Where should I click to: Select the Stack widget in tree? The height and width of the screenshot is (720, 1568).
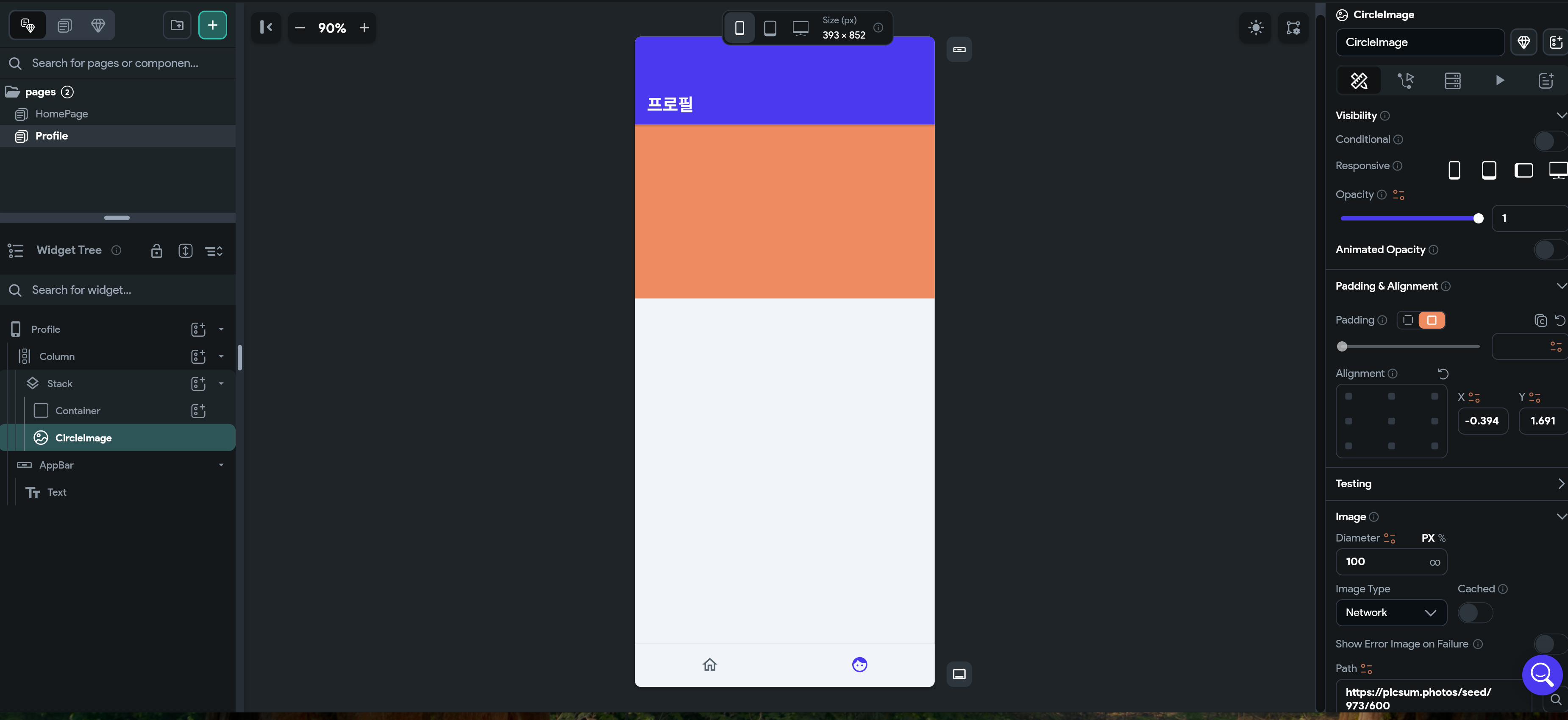tap(60, 384)
